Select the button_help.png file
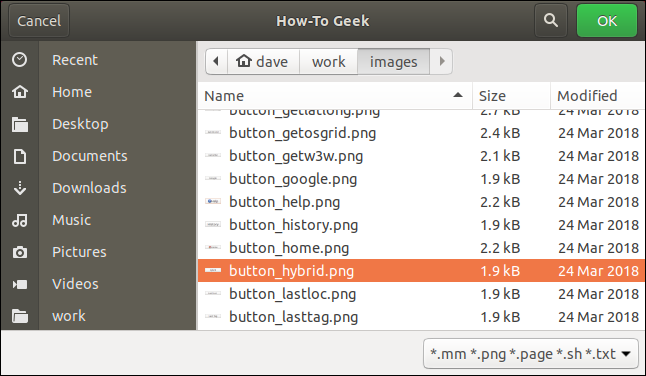The width and height of the screenshot is (646, 376). pyautogui.click(x=421, y=202)
